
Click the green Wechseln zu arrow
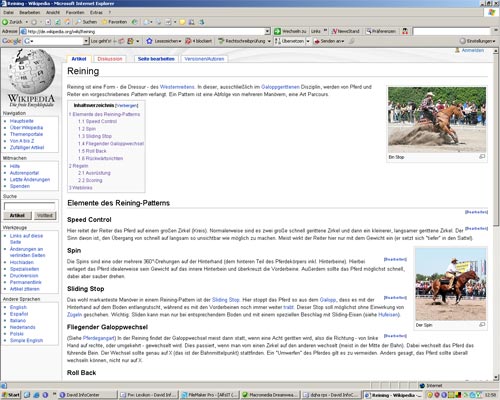(x=277, y=31)
